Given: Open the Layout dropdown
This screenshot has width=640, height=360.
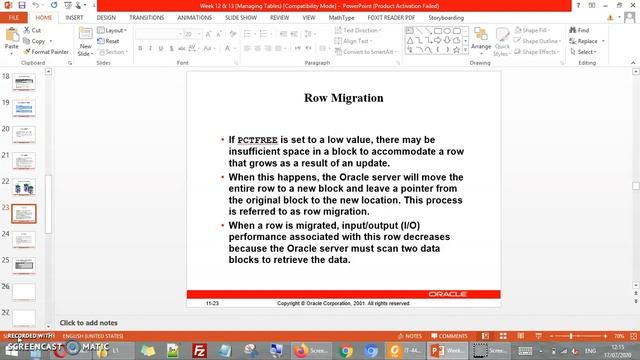Looking at the screenshot, I should (x=112, y=31).
